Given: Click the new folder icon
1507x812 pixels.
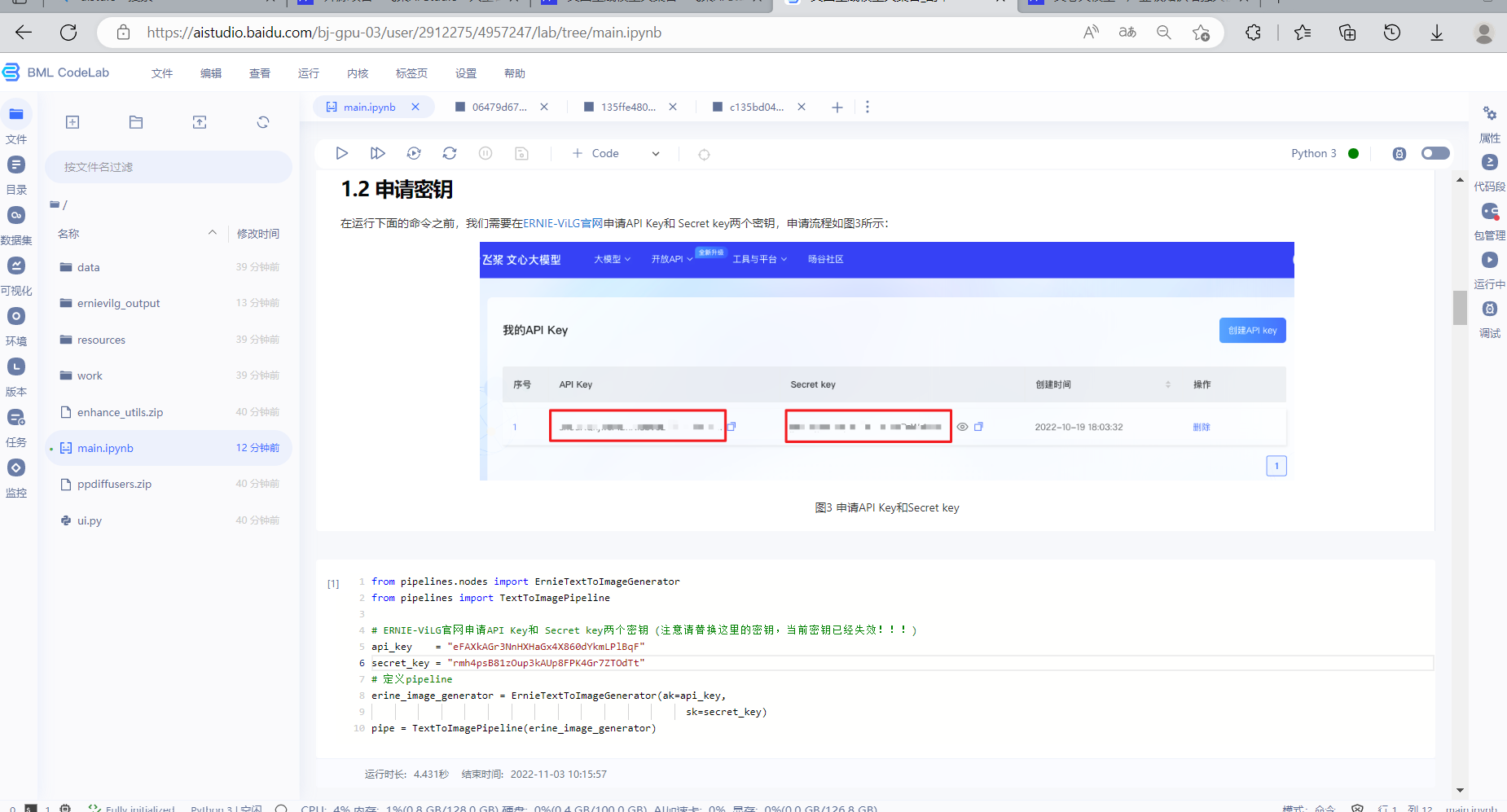Looking at the screenshot, I should click(136, 122).
